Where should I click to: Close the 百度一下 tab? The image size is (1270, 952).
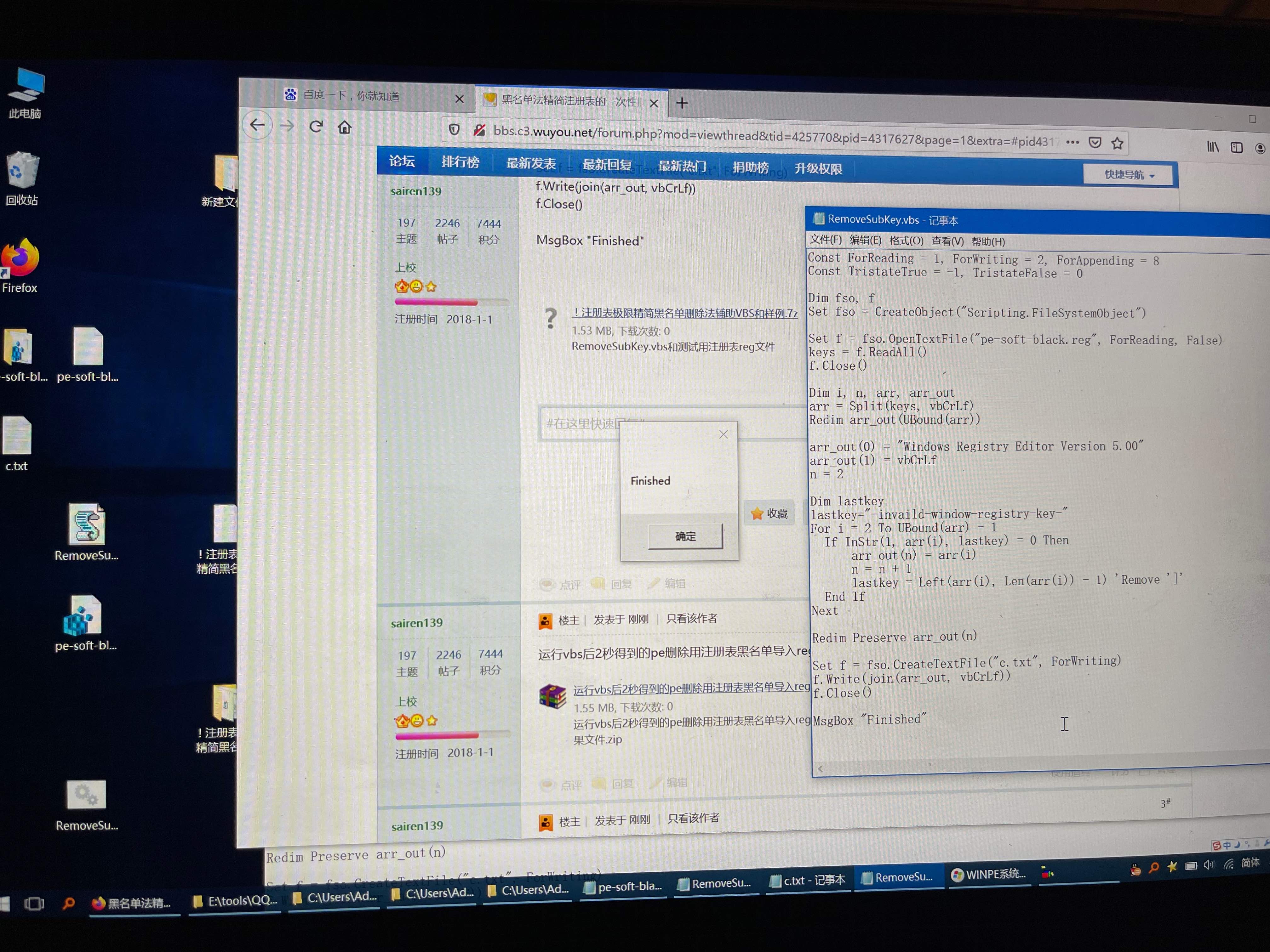459,99
